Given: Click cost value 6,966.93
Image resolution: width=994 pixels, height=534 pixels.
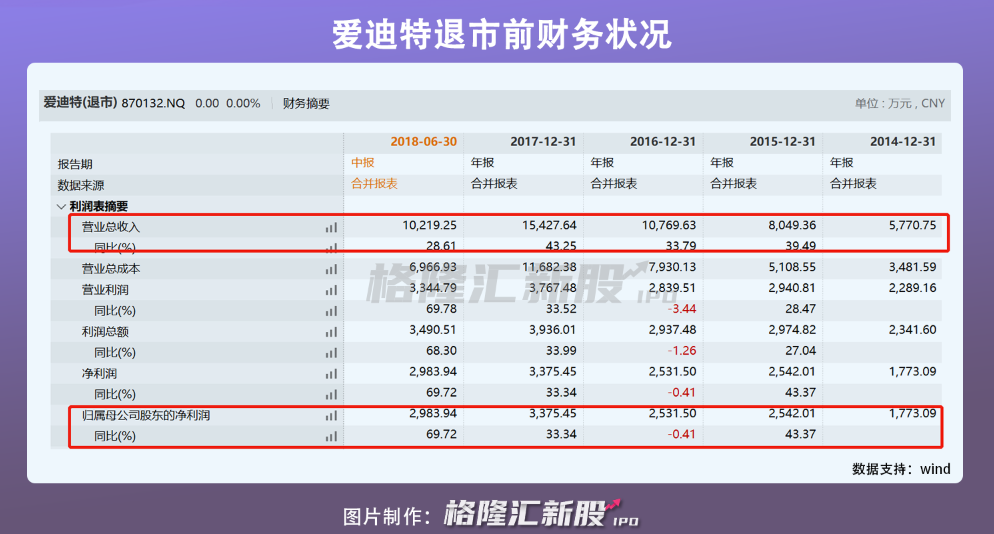Looking at the screenshot, I should tap(432, 268).
